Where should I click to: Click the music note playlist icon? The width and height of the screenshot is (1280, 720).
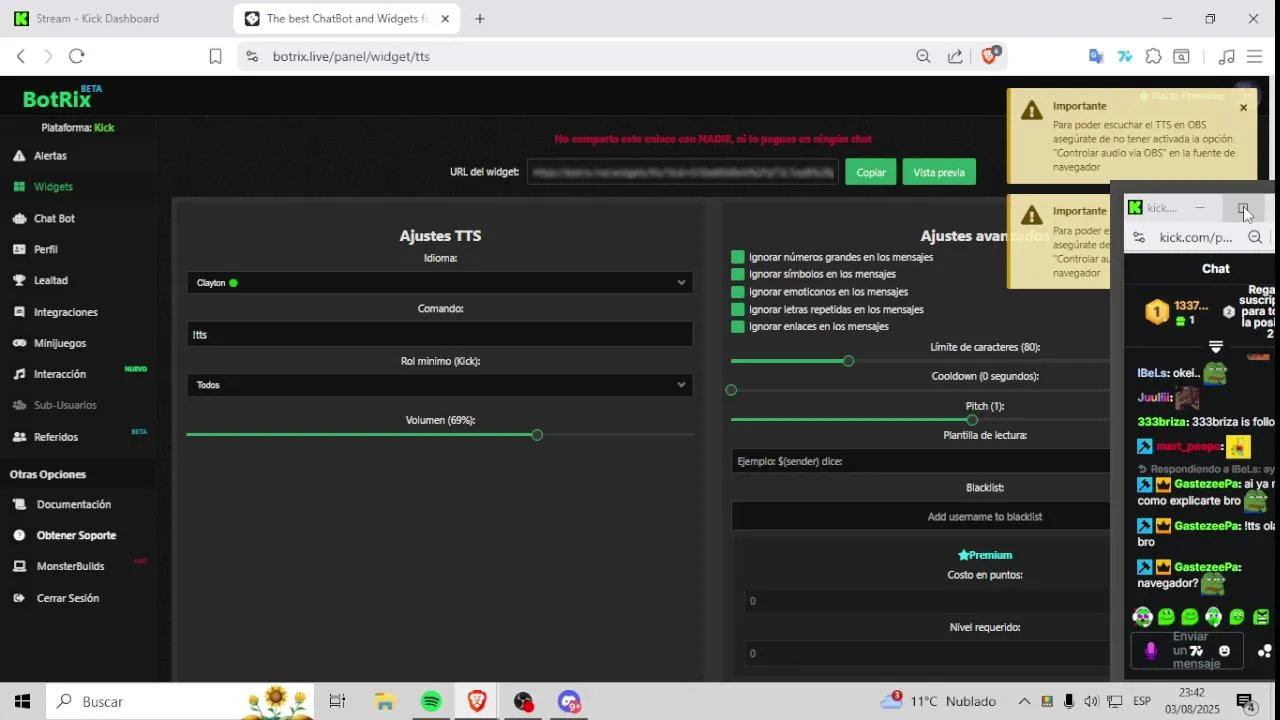pos(1227,57)
